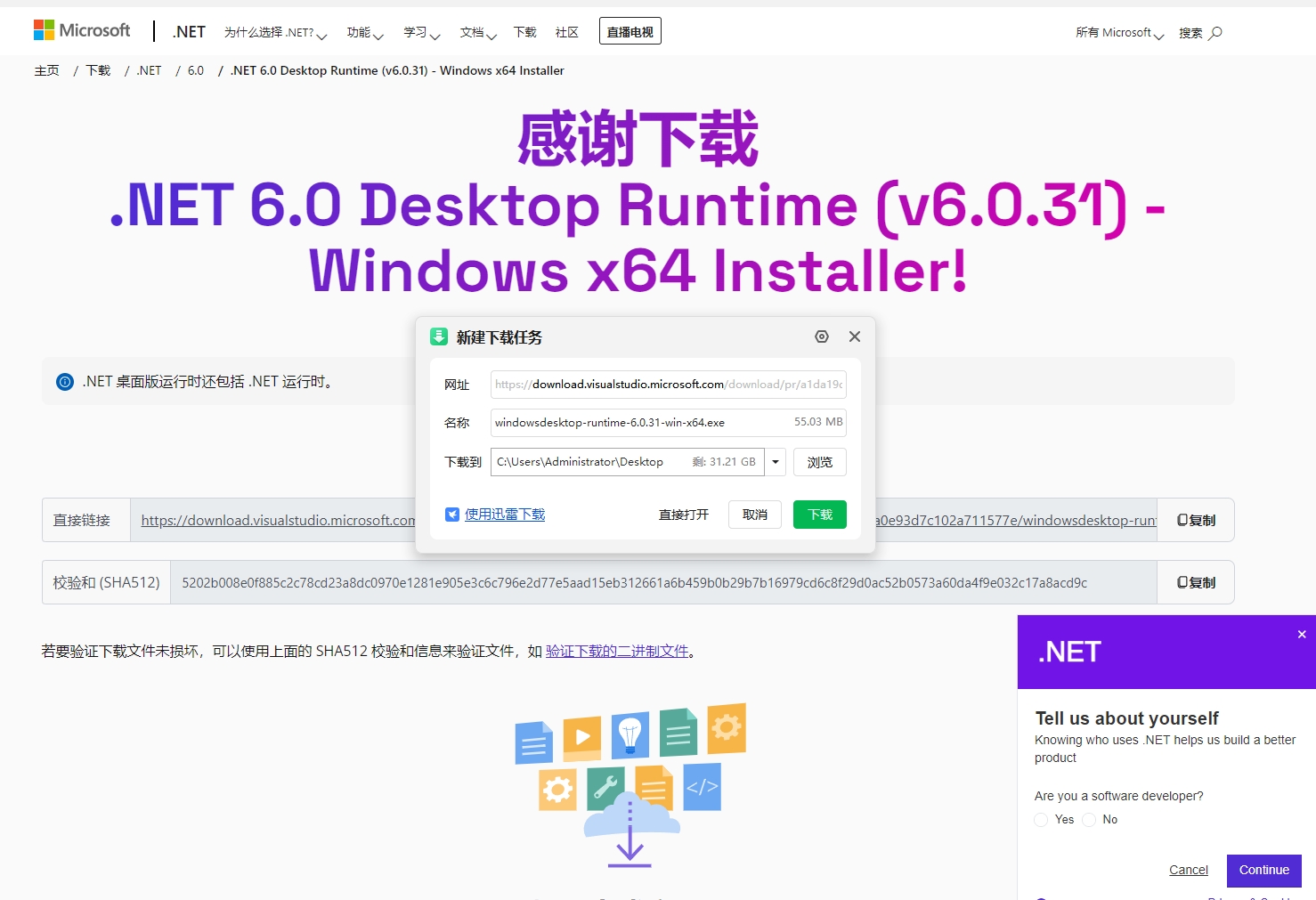Copy the 直接链接 with 复制 button

1196,520
